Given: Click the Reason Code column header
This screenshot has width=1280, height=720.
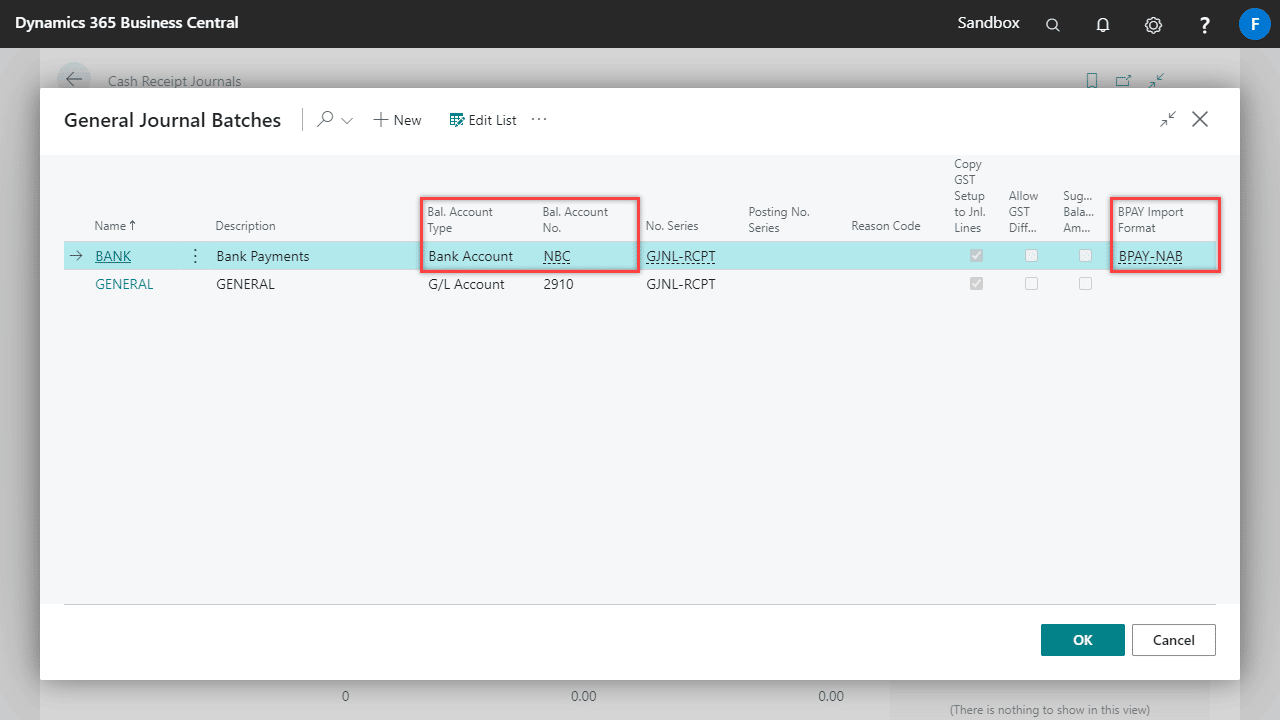Looking at the screenshot, I should pyautogui.click(x=886, y=226).
